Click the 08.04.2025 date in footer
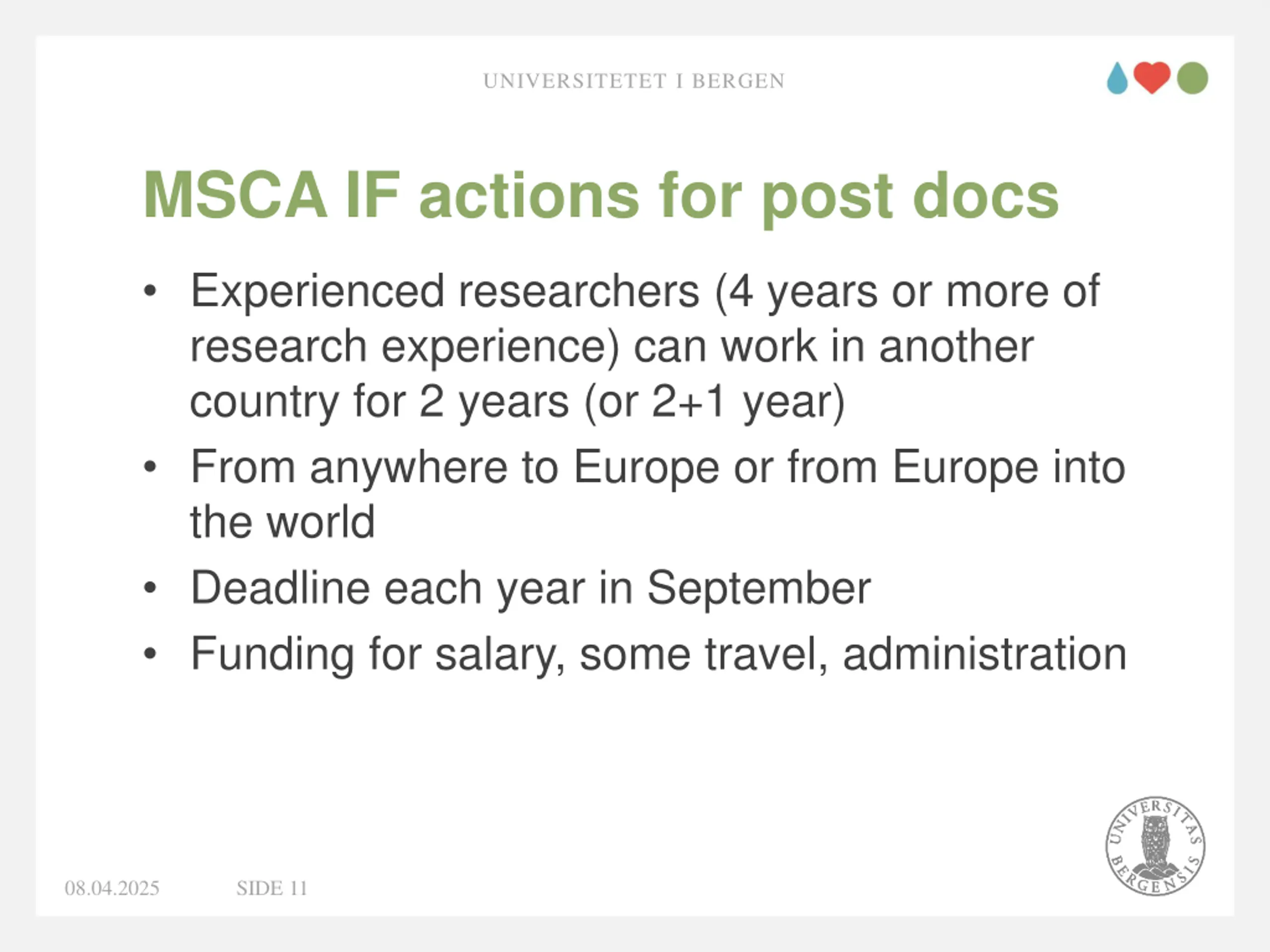 [x=112, y=889]
